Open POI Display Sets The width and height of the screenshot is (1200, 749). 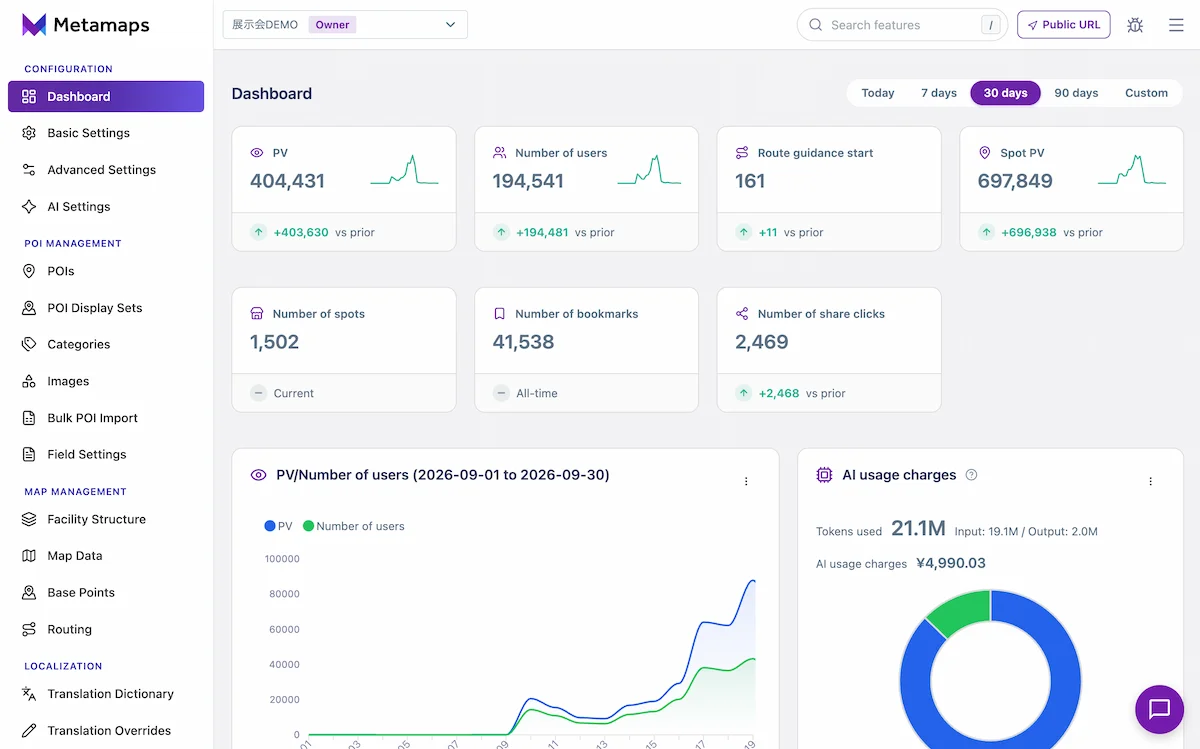click(x=106, y=308)
